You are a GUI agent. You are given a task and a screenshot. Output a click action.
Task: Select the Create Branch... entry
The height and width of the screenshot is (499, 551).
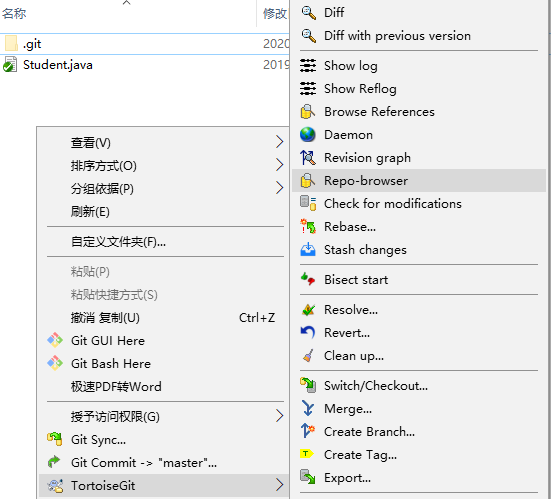419,432
